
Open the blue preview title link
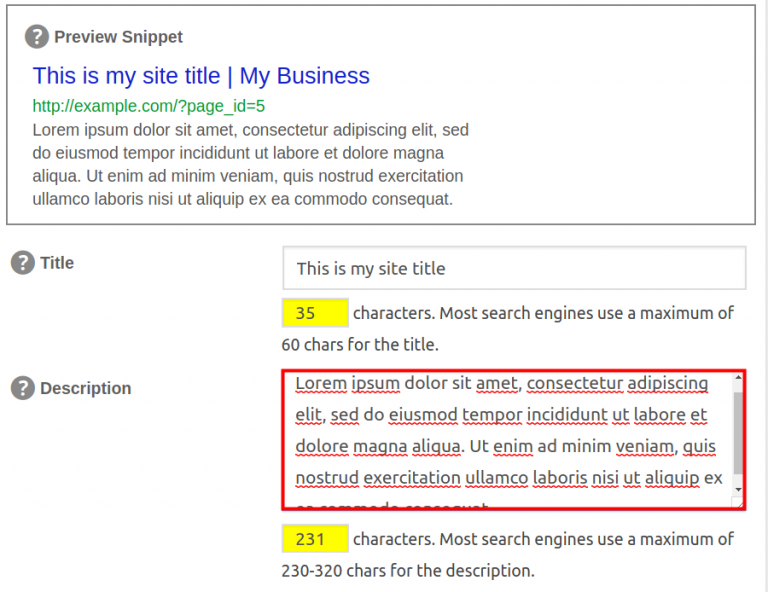click(201, 76)
